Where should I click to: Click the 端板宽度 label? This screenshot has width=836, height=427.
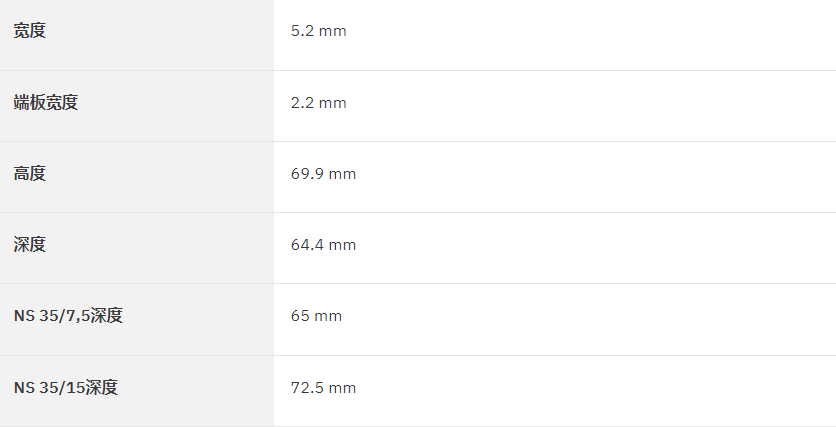(x=46, y=102)
